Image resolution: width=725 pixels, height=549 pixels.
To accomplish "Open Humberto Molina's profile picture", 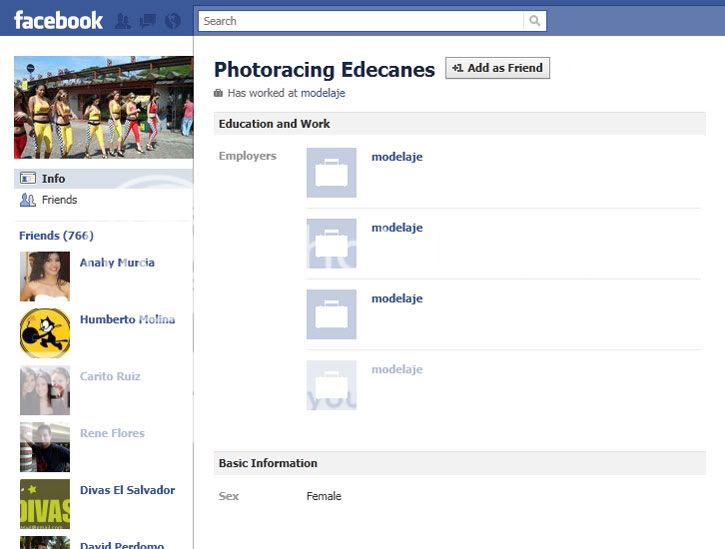I will 45,333.
